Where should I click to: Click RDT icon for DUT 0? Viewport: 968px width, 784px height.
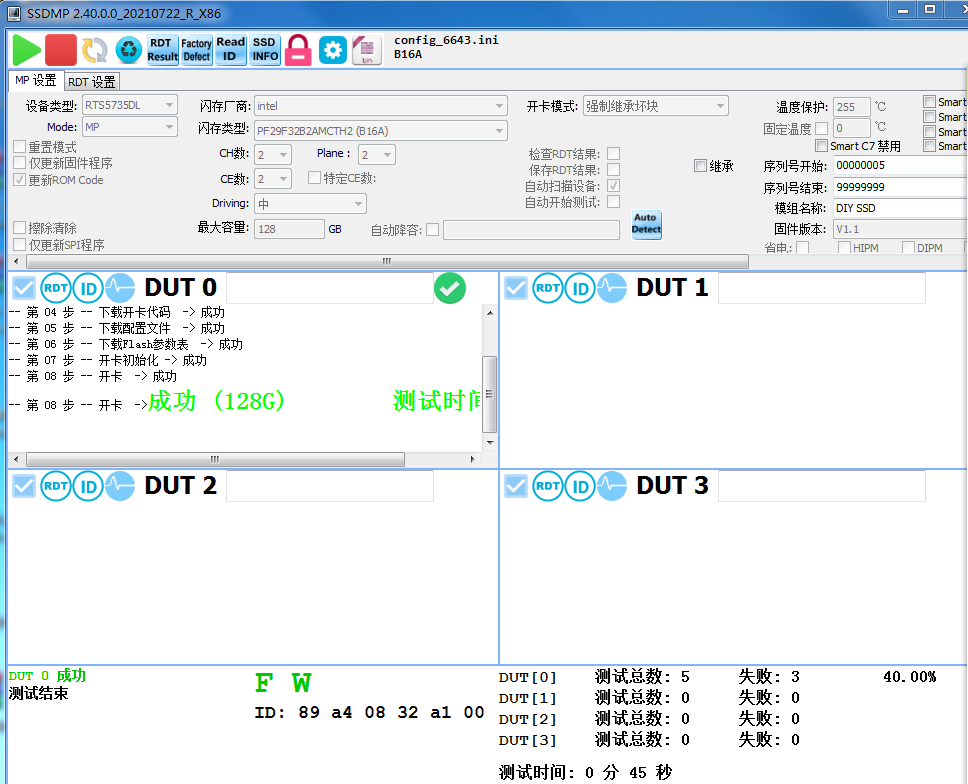[x=56, y=288]
